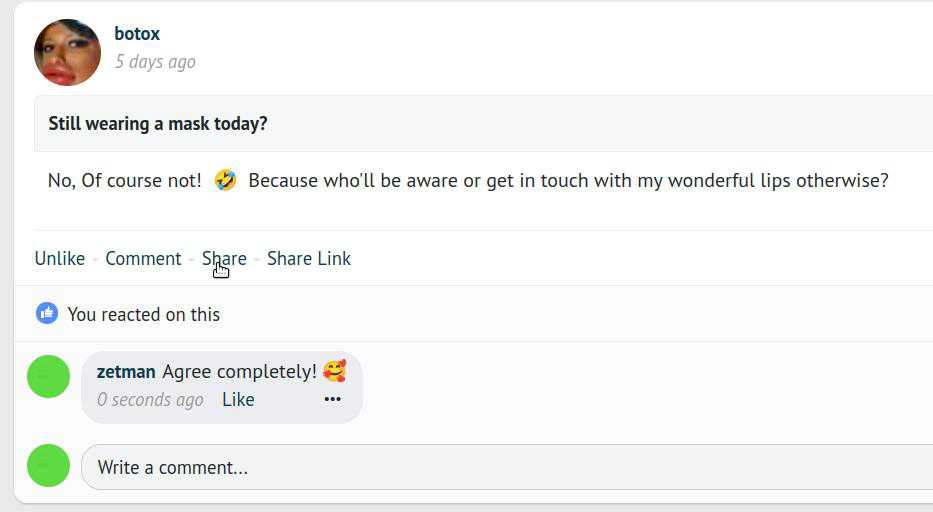Open the "Still wearing a mask today?" post title
The image size is (933, 512).
point(158,124)
